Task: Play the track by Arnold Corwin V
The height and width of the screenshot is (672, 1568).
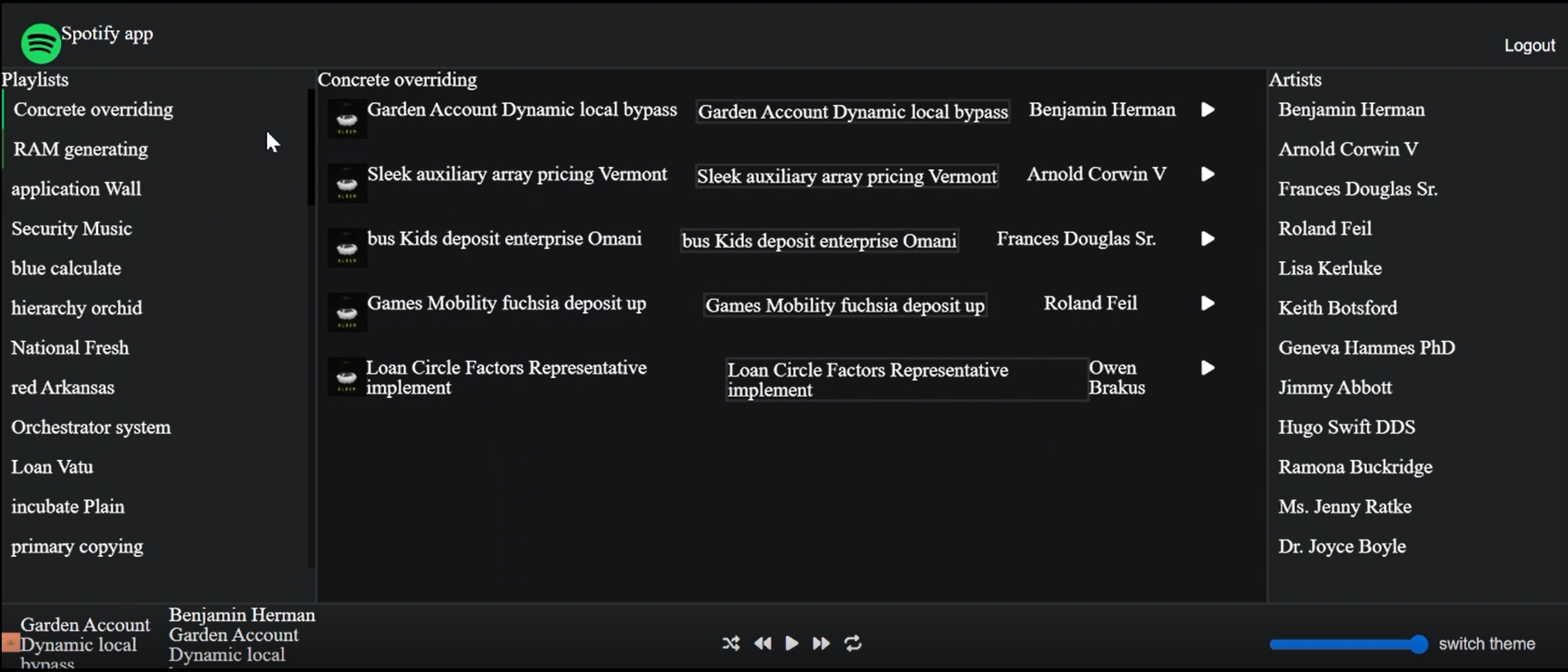Action: tap(1207, 174)
